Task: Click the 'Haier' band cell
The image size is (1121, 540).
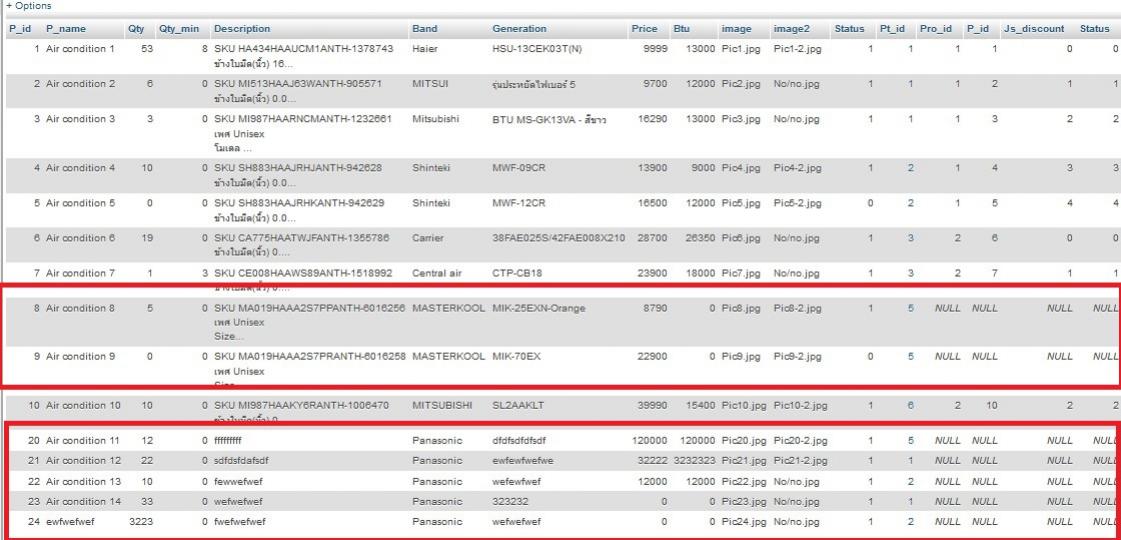Action: (x=424, y=49)
